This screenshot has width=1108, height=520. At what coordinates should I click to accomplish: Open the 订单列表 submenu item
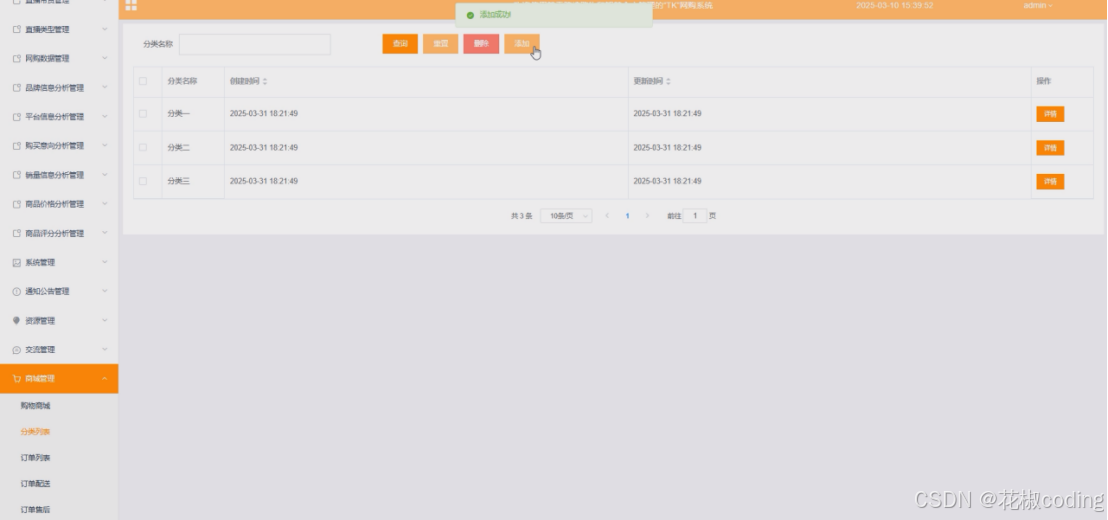click(x=35, y=459)
